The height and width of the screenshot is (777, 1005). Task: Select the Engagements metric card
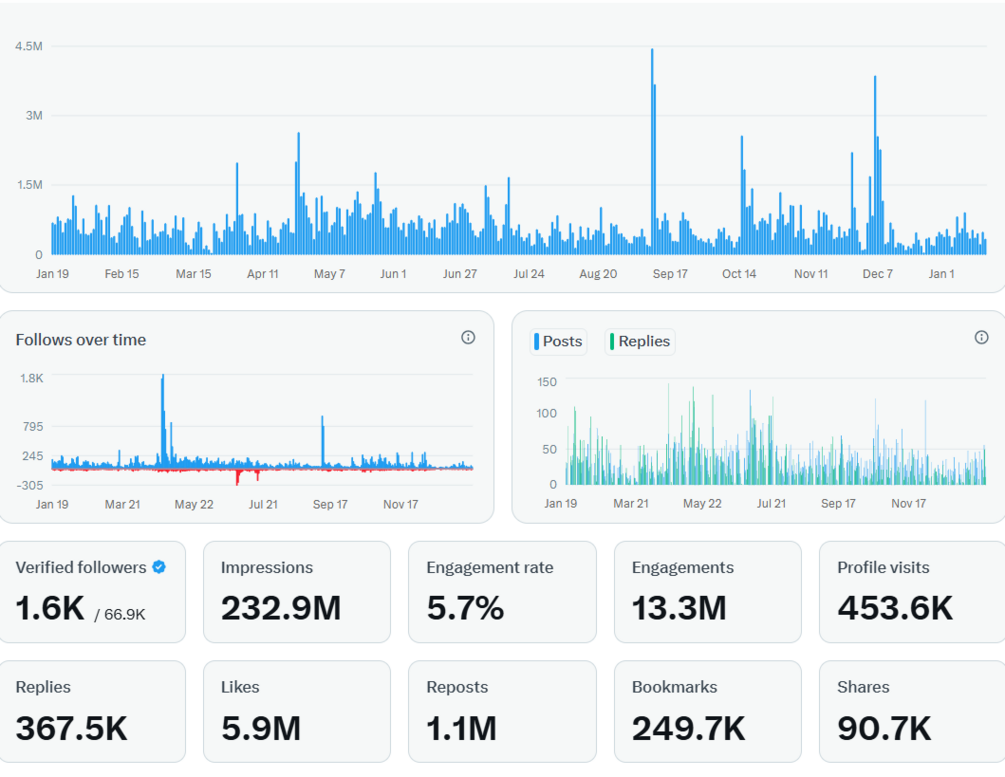[x=708, y=592]
